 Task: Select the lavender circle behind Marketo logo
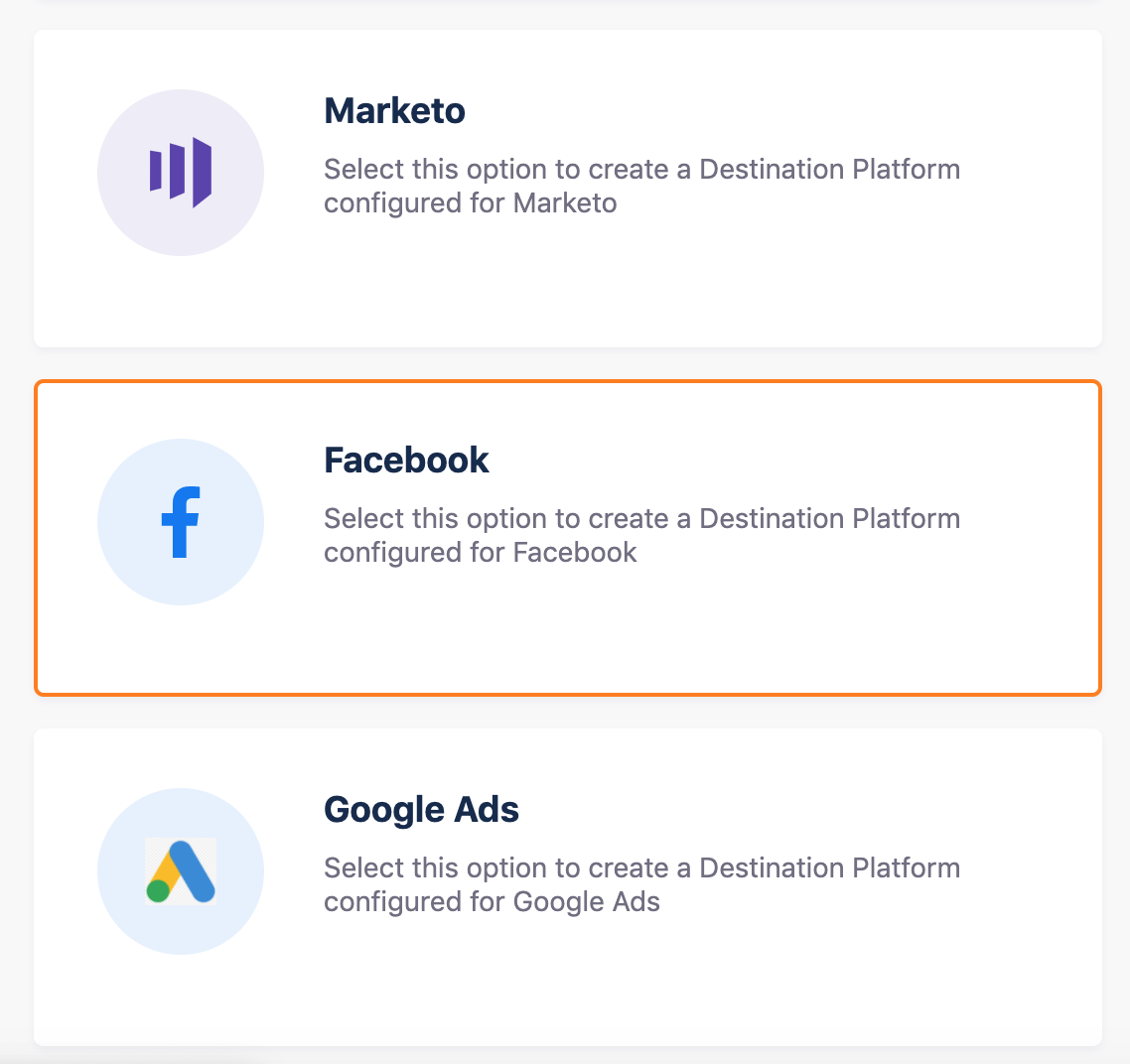click(x=181, y=173)
